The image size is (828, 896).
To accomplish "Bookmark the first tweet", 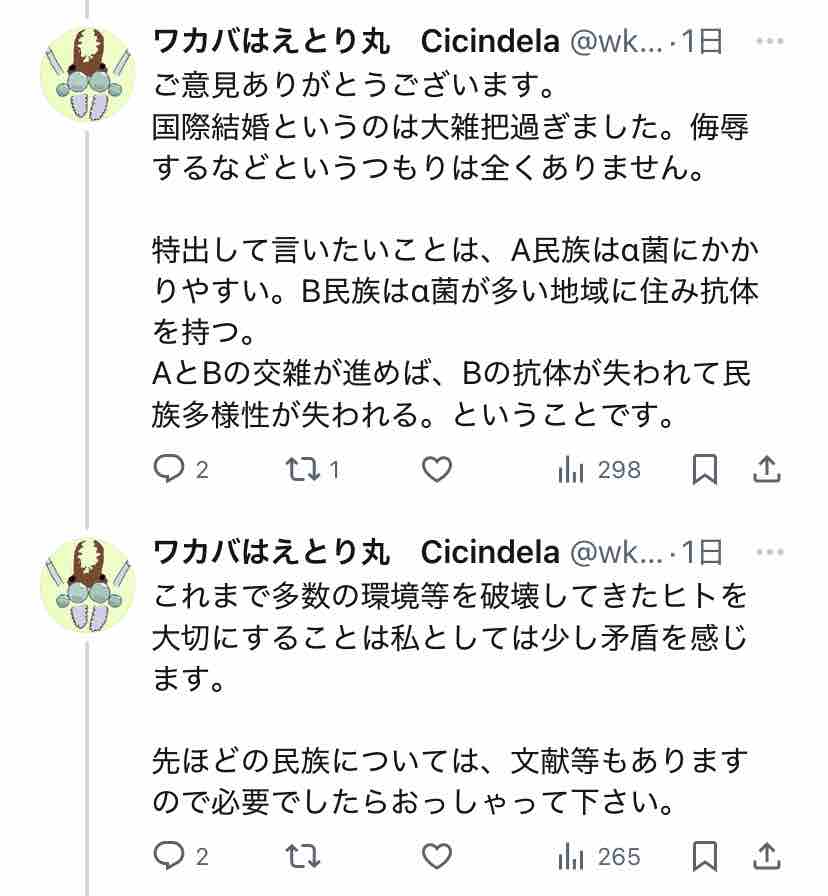I will pyautogui.click(x=705, y=469).
